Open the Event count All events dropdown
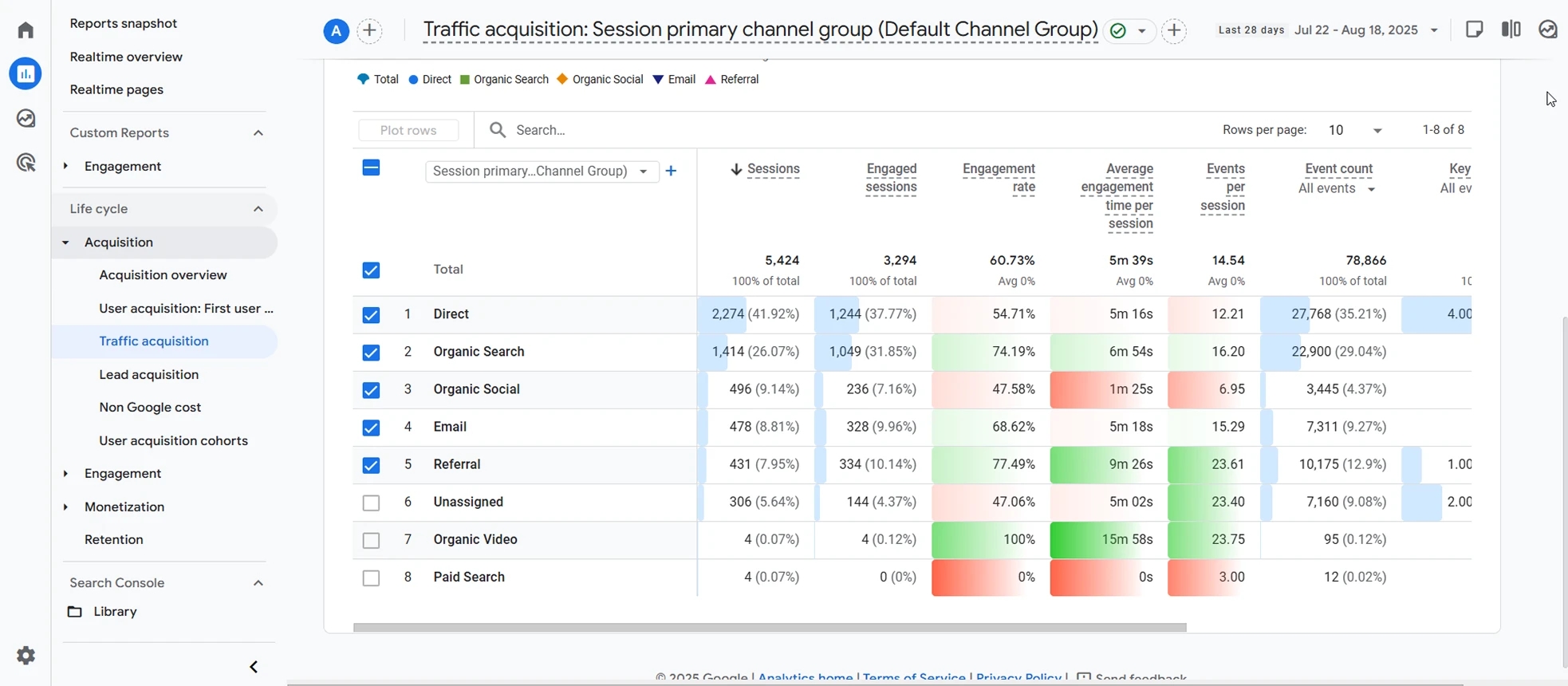The width and height of the screenshot is (1568, 686). tap(1337, 189)
